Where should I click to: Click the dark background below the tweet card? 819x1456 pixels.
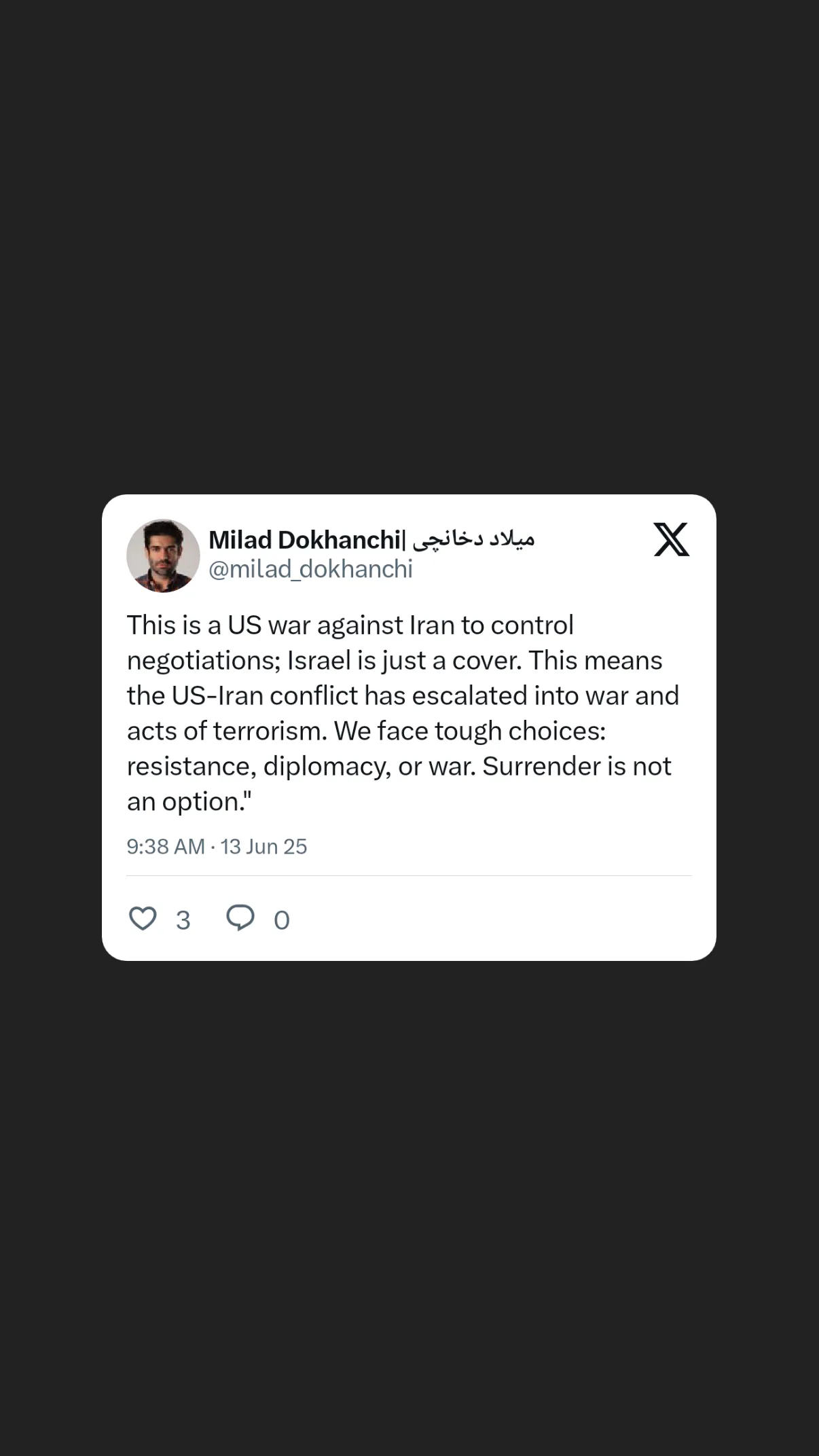(x=409, y=1208)
